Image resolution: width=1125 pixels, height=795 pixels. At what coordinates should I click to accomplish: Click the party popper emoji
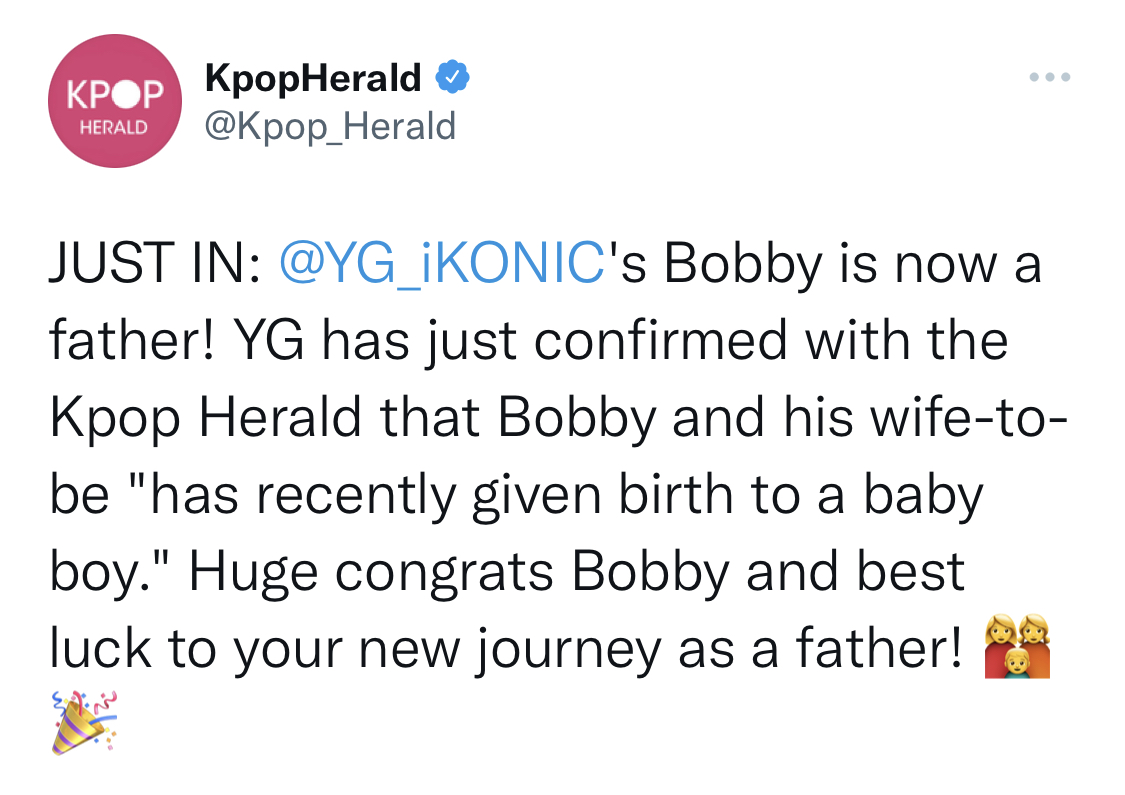84,723
